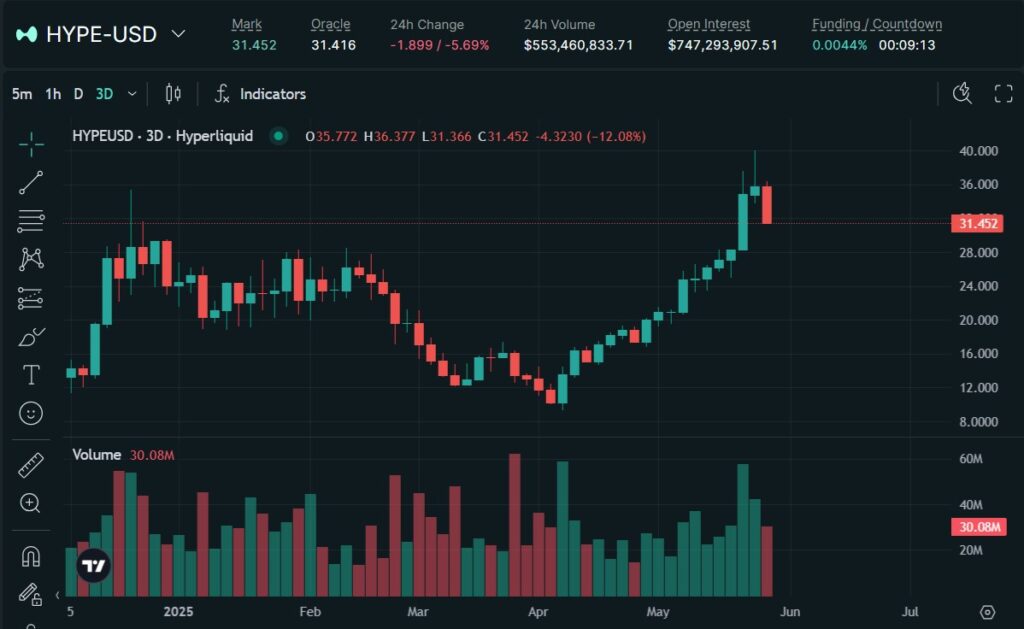Click the countdown timer 00:09:13
The height and width of the screenshot is (629, 1024).
[x=906, y=45]
